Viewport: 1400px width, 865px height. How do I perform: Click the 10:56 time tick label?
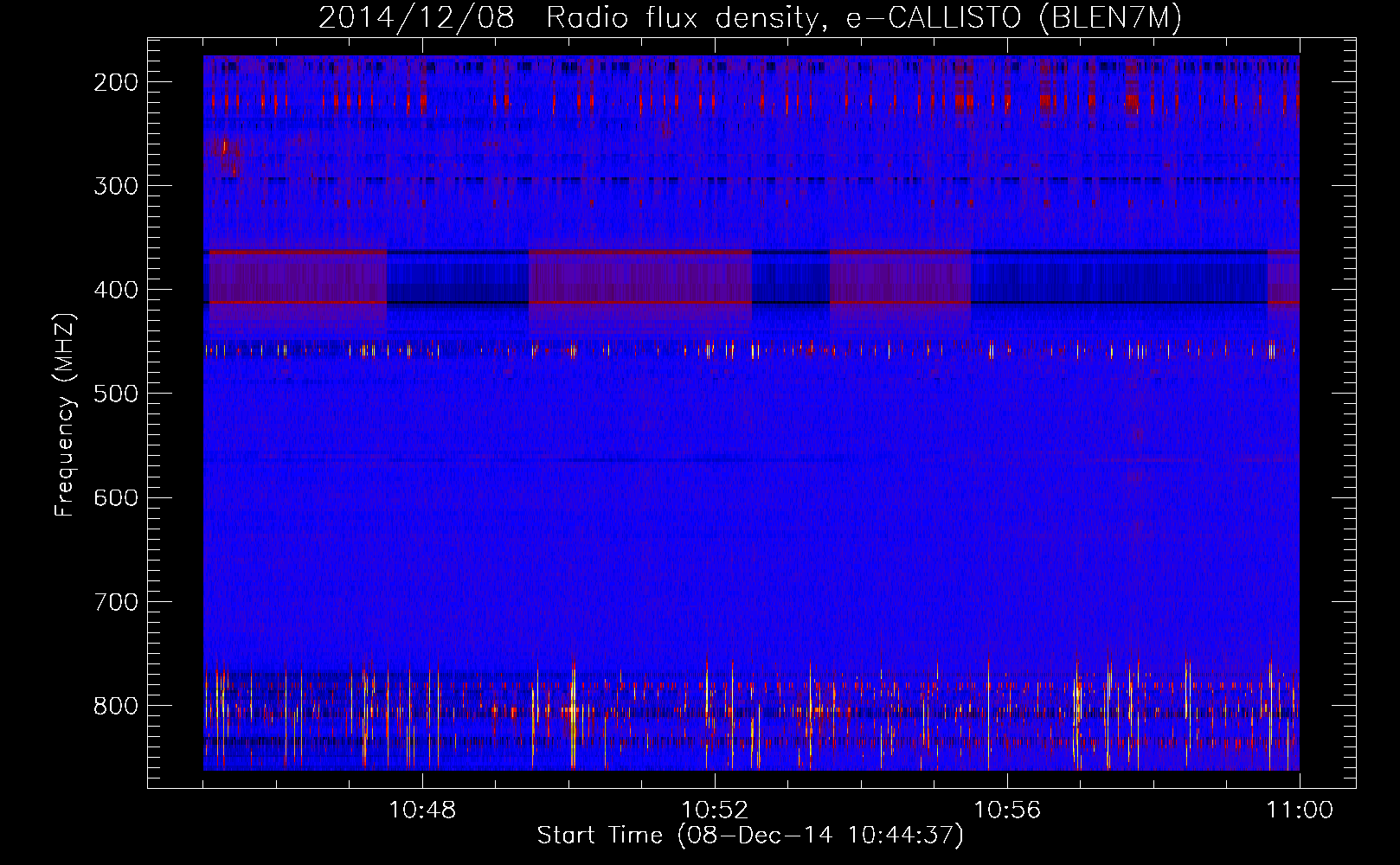coord(1007,810)
